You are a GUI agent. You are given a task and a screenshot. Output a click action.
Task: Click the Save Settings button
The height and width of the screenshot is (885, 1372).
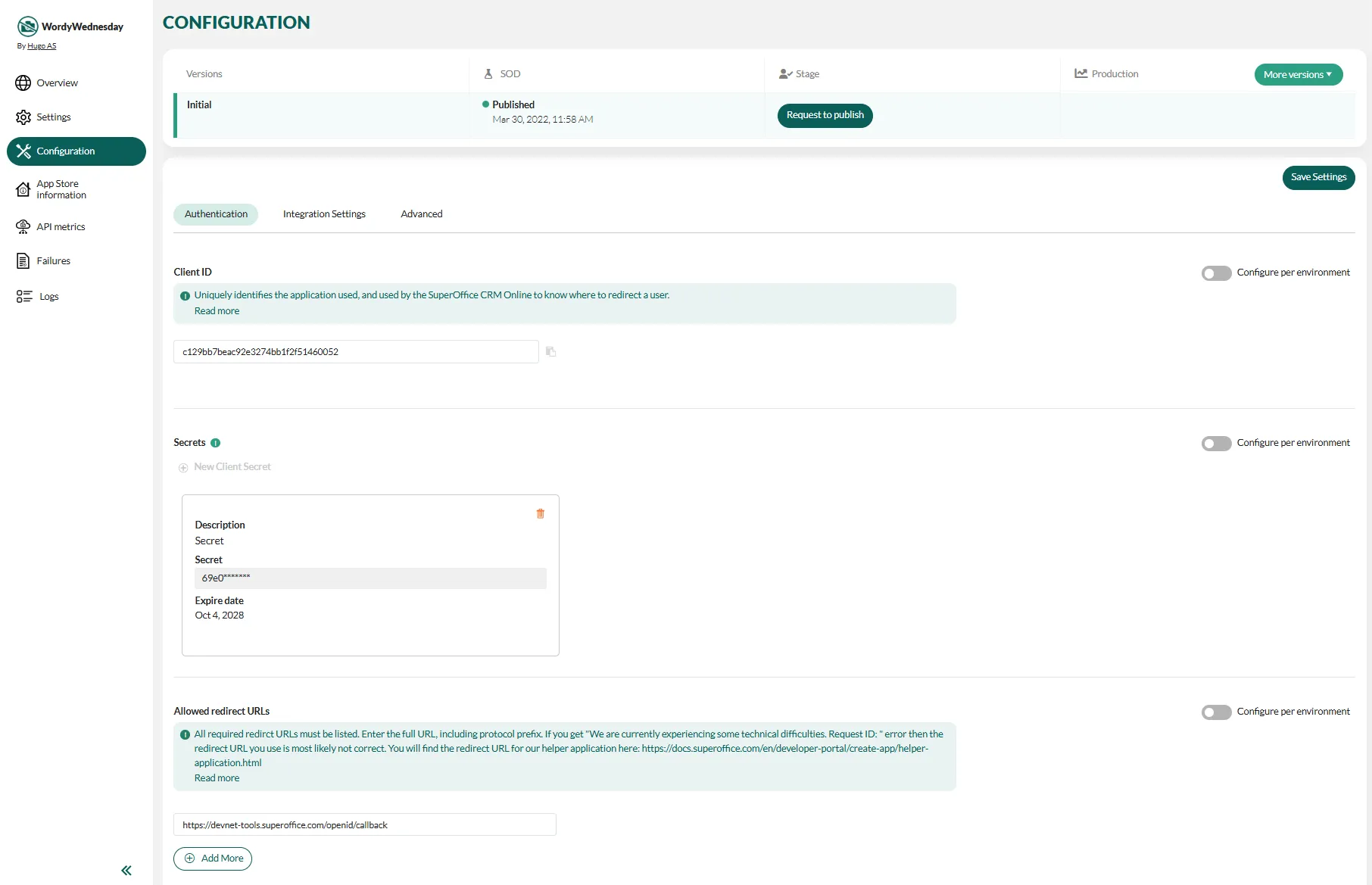1318,177
